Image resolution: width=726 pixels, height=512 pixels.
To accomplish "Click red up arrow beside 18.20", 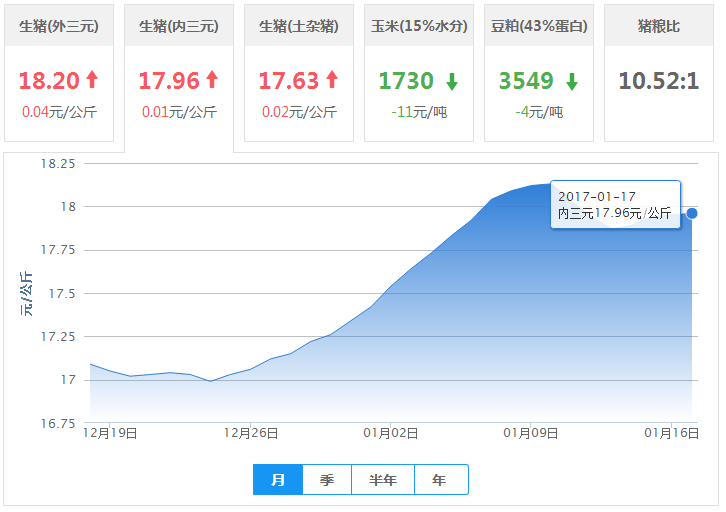I will [92, 80].
